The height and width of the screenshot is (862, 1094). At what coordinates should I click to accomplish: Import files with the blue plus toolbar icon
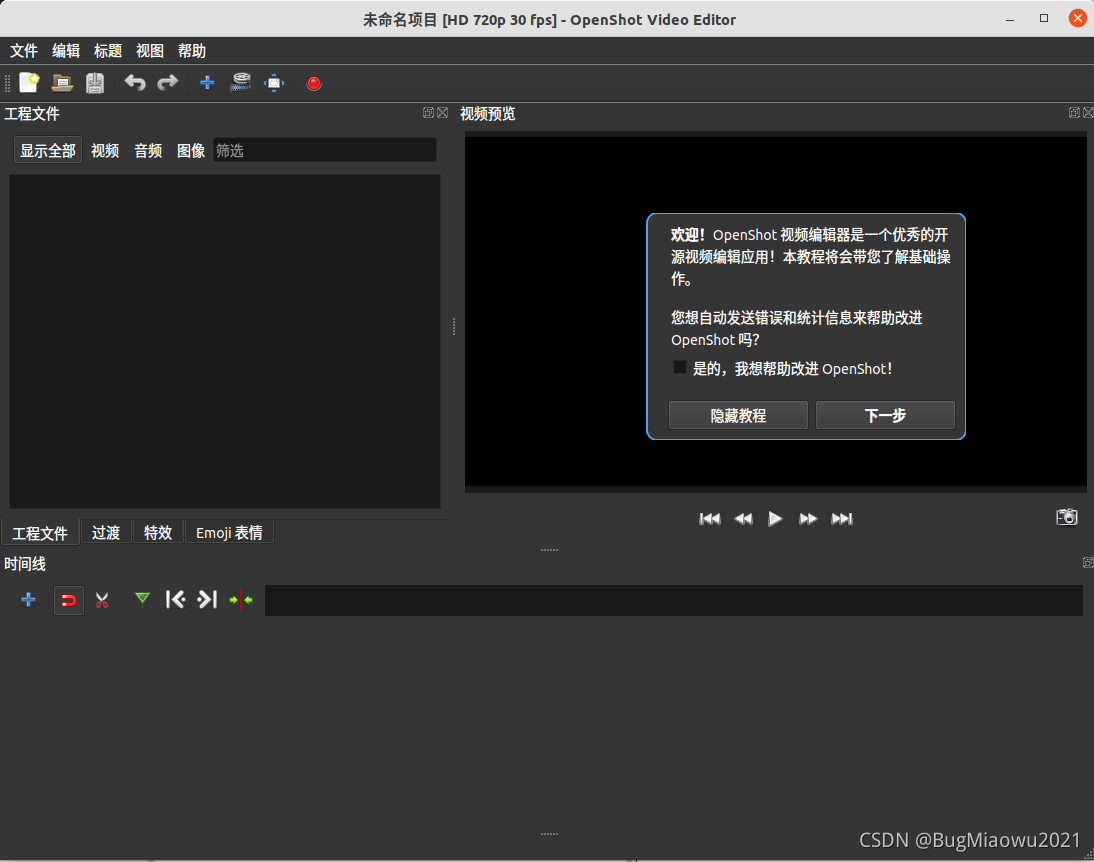point(207,83)
